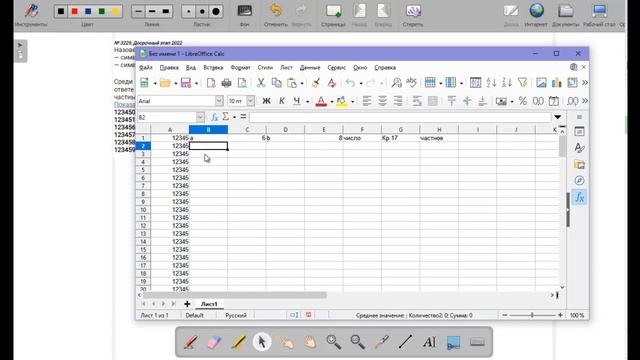Toggle italic К formatting
Image resolution: width=640 pixels, height=360 pixels.
(282, 101)
